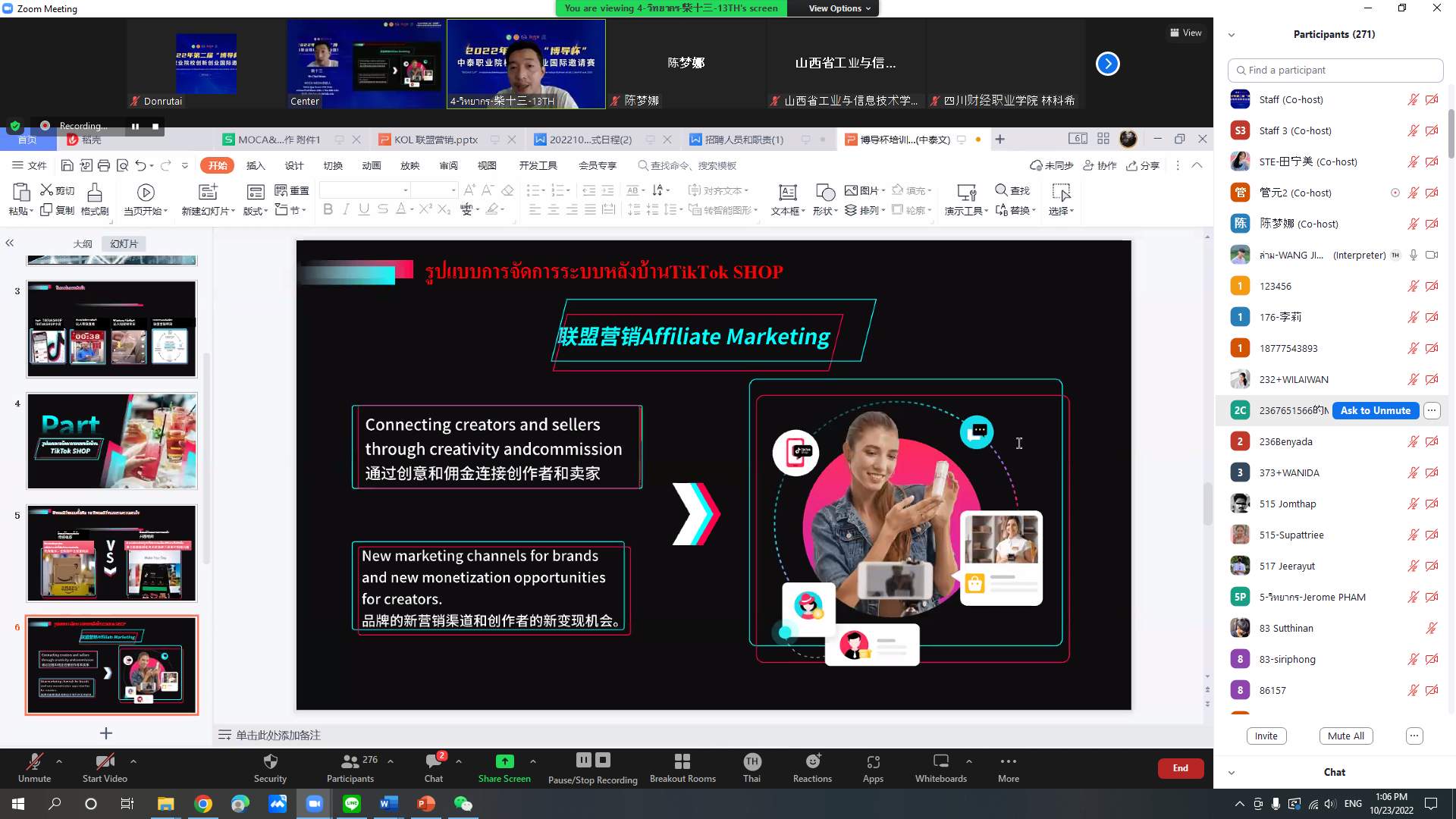Click the Ask to Unmute button
Image resolution: width=1456 pixels, height=819 pixels.
1375,410
